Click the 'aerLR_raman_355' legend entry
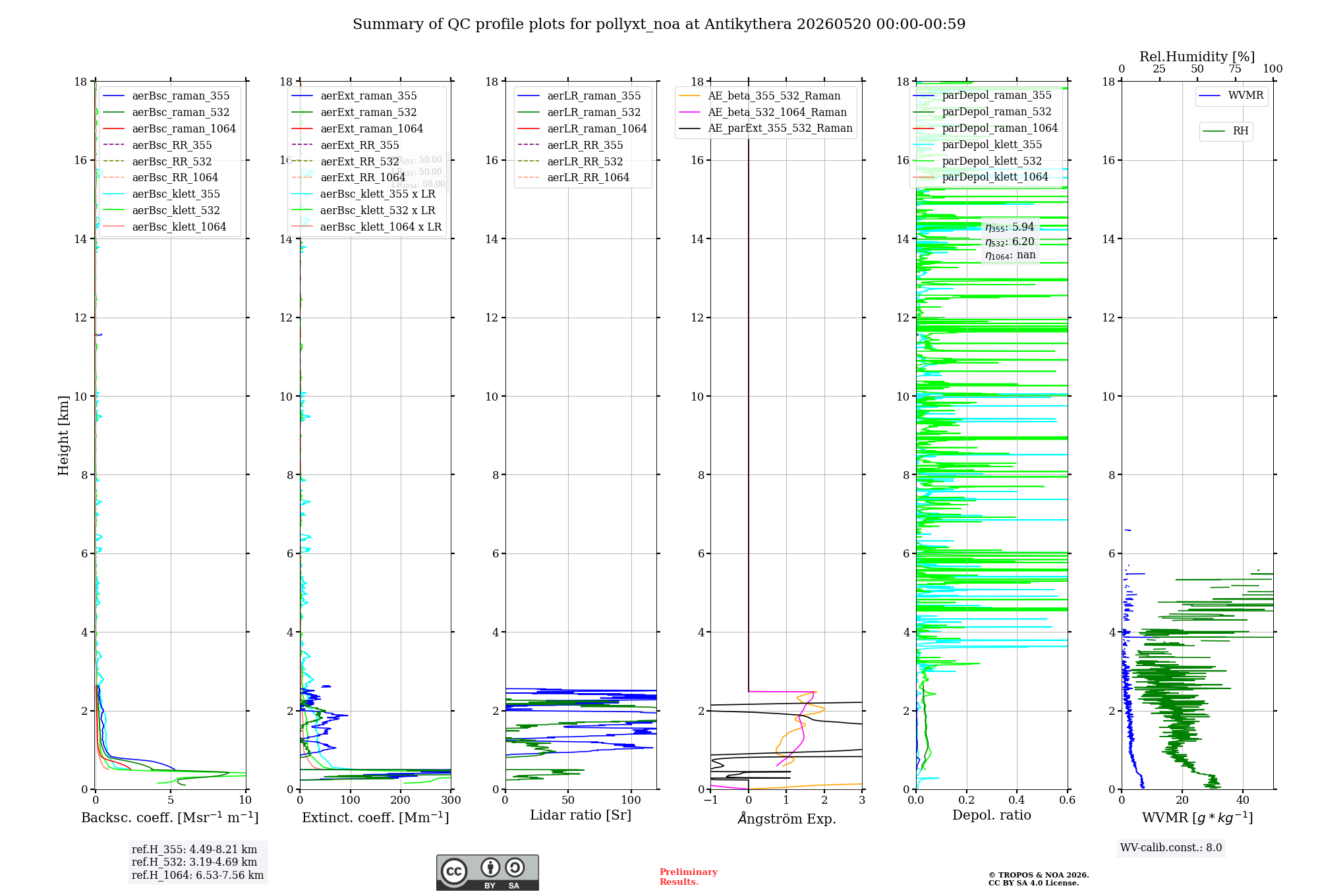Viewport: 1318px width, 896px height. click(580, 96)
